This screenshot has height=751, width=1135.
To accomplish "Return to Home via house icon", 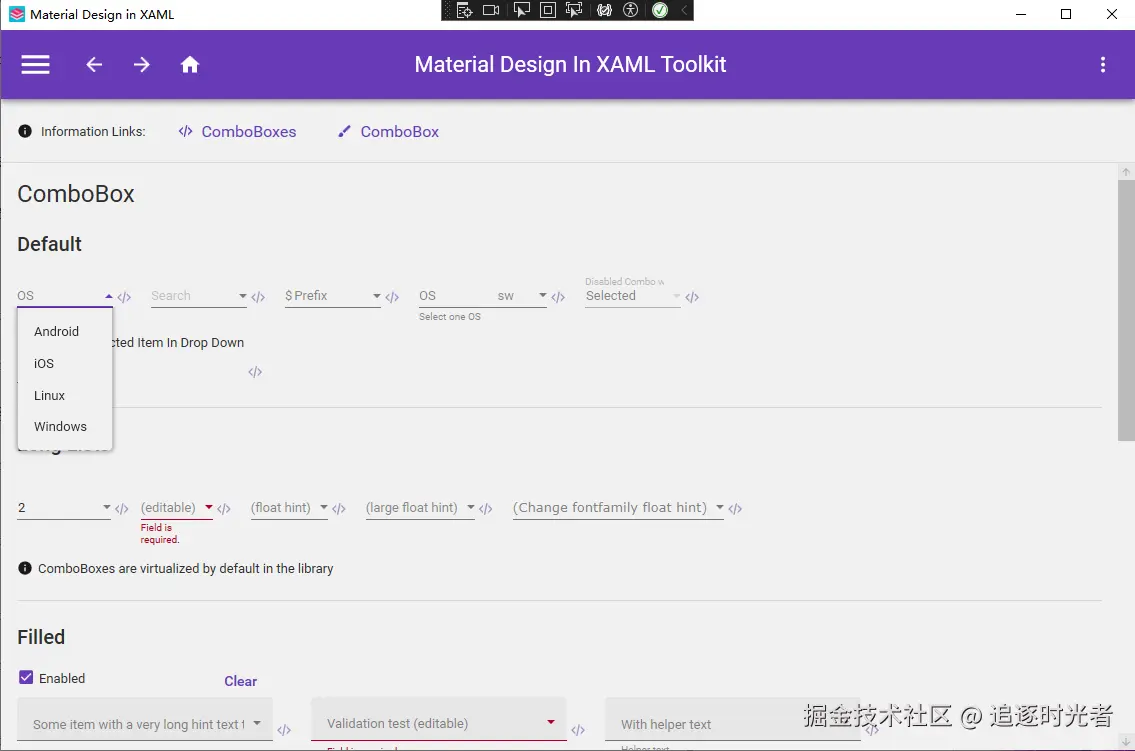I will coord(190,64).
